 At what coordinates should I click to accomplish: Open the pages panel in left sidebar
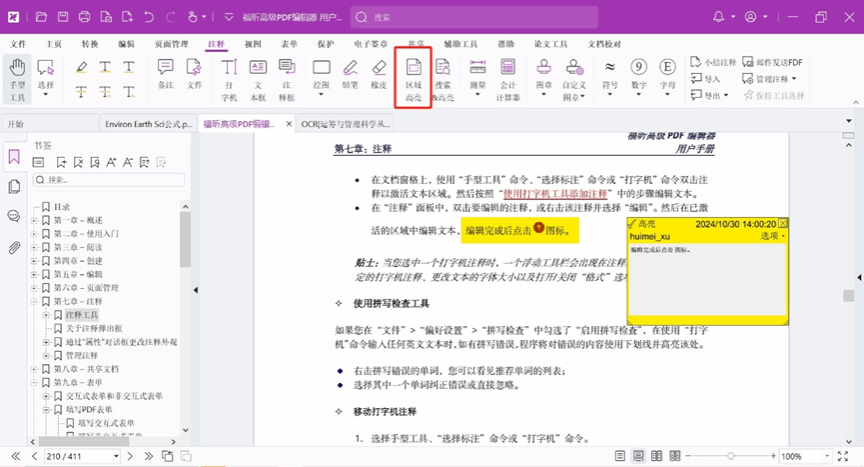pos(14,186)
